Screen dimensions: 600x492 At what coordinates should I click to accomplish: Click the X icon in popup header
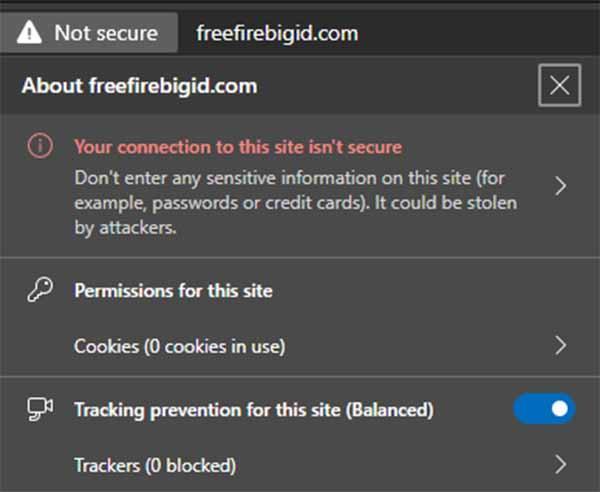[559, 85]
